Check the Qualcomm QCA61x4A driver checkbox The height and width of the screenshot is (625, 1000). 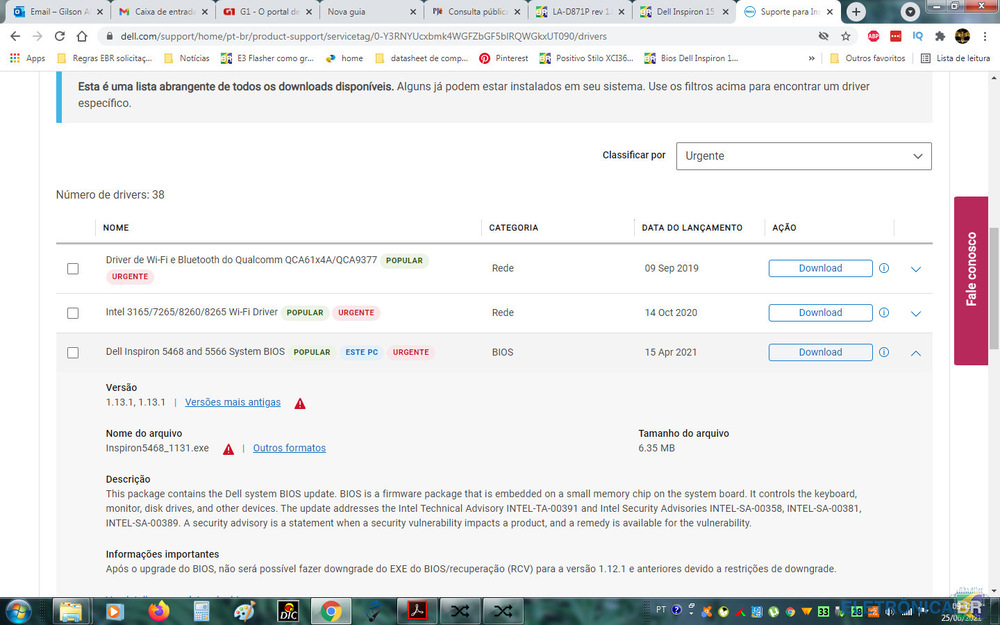(x=73, y=269)
